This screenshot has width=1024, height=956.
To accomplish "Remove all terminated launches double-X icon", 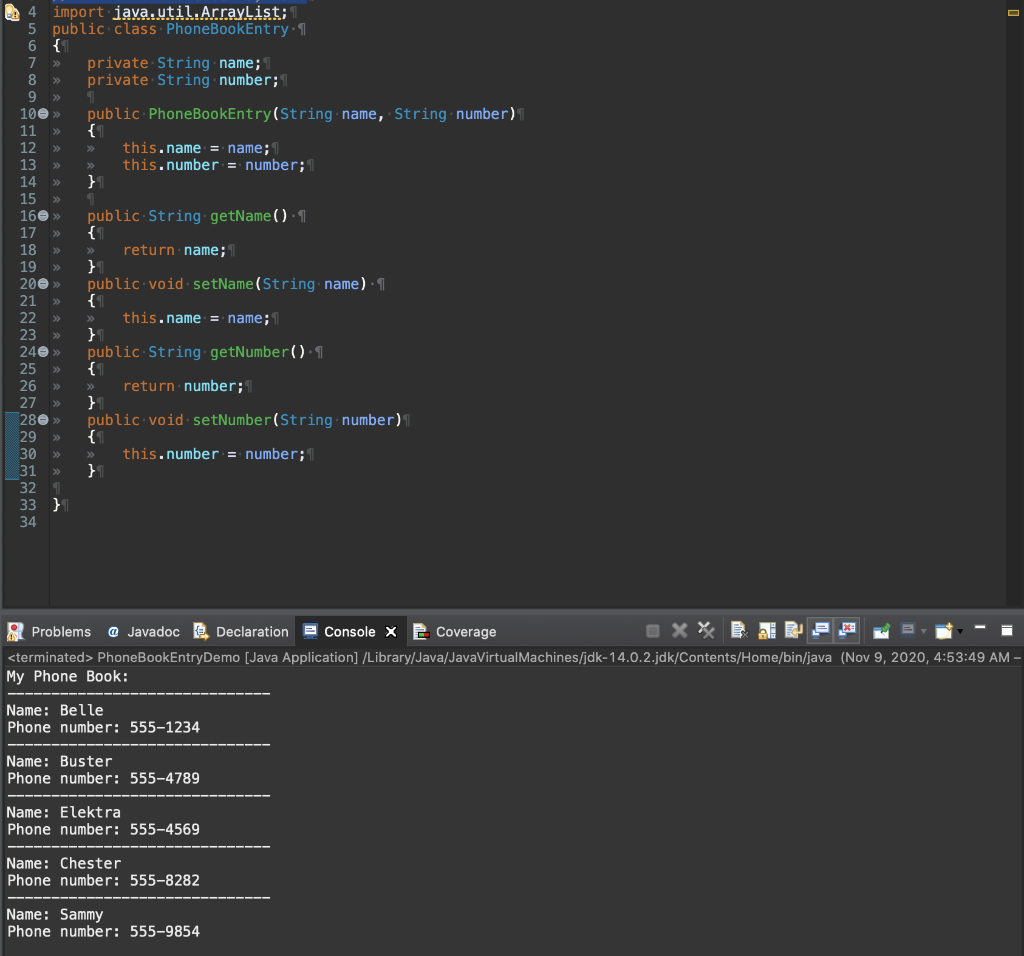I will click(706, 630).
